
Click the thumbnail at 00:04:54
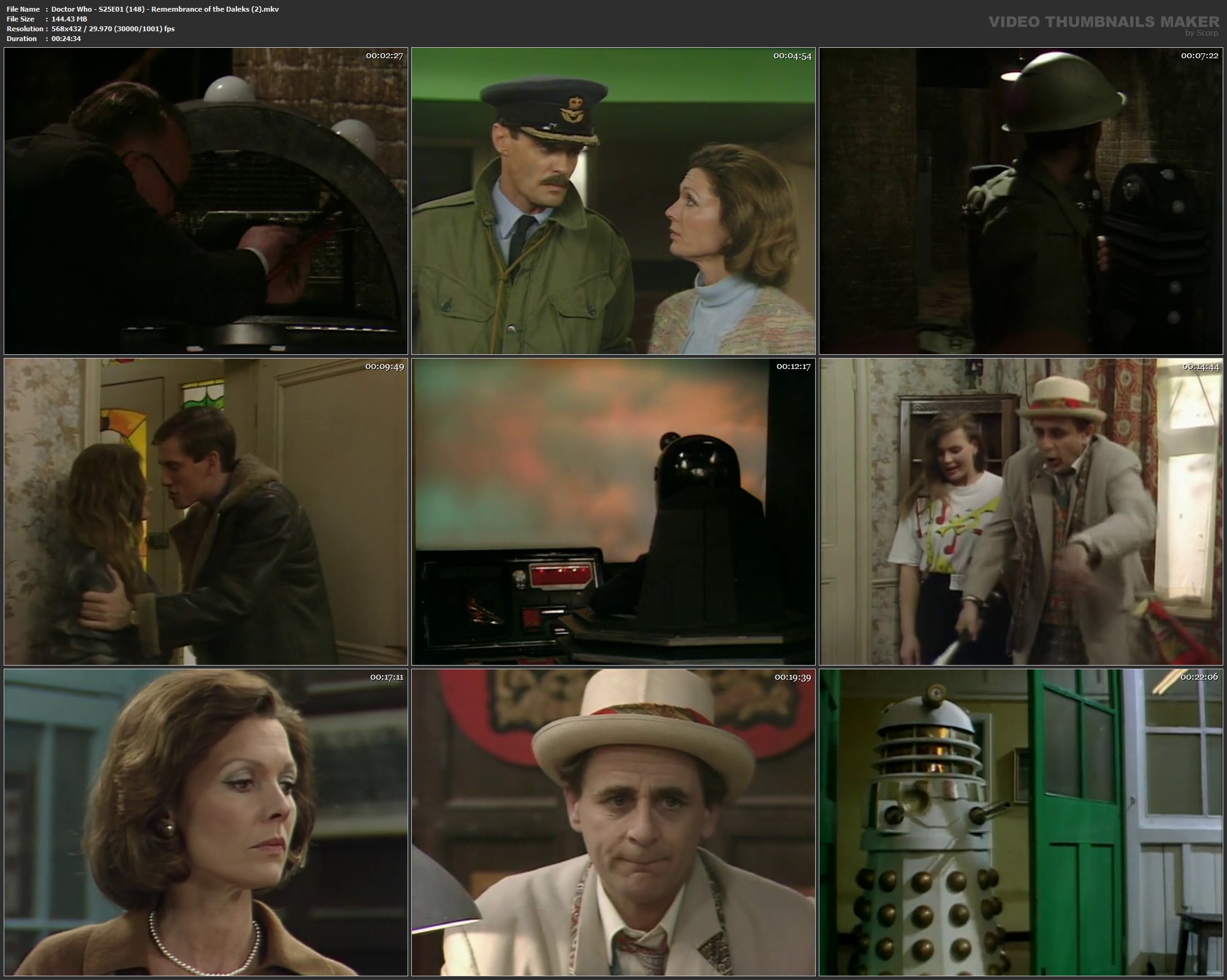point(613,201)
